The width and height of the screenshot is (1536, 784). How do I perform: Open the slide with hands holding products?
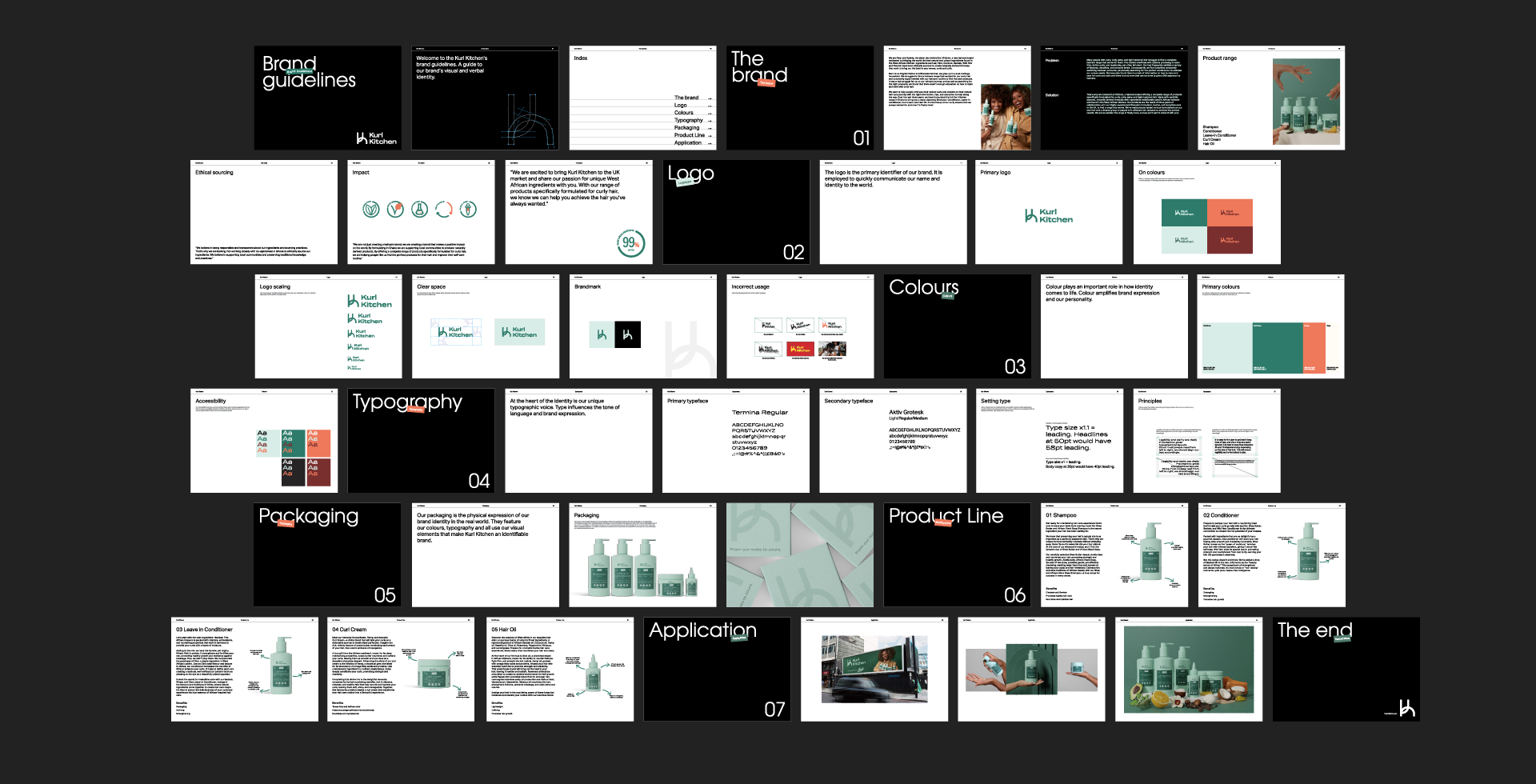[x=1032, y=670]
